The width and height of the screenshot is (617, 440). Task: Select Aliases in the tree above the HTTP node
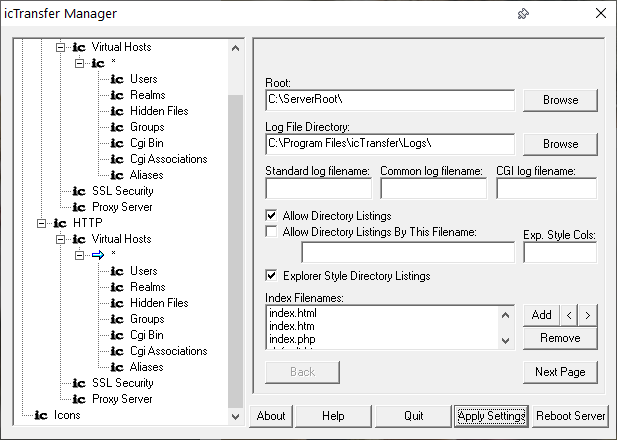click(x=146, y=175)
